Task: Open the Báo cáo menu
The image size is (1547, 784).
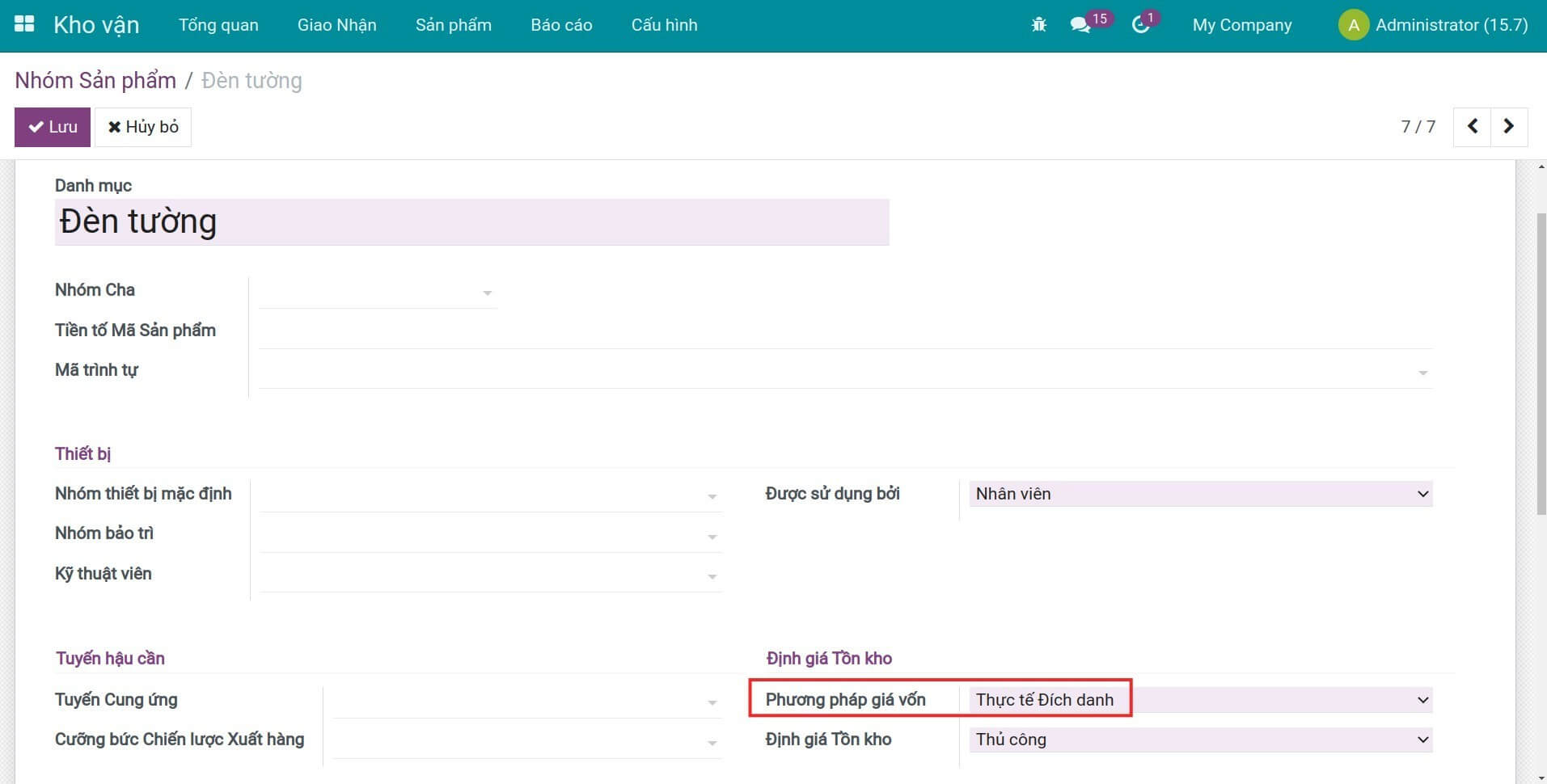Action: click(561, 25)
